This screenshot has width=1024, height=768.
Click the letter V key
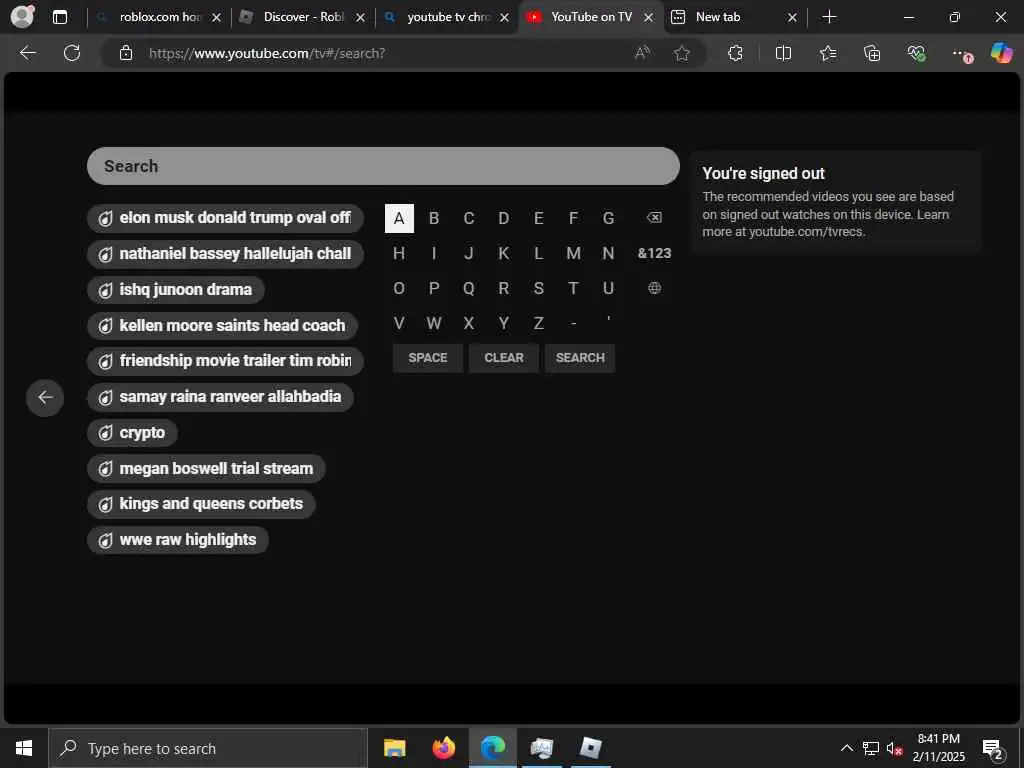[399, 323]
